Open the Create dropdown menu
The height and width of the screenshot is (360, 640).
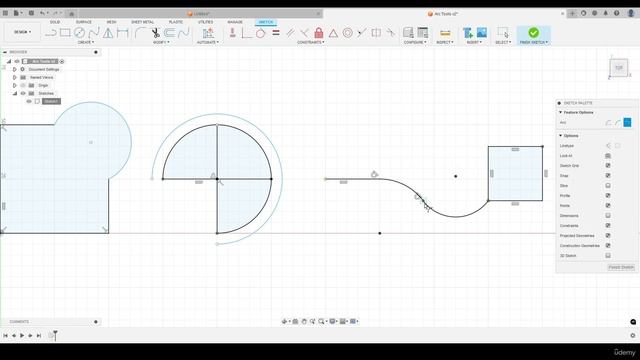tap(86, 42)
